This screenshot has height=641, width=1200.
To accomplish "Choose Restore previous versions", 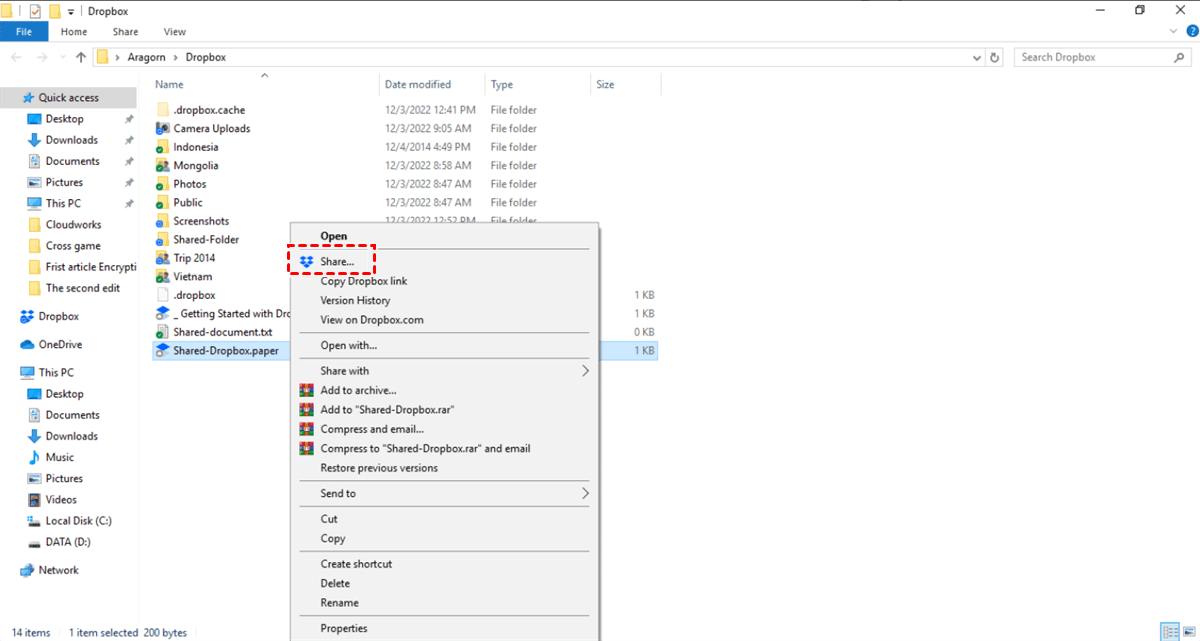I will 379,468.
